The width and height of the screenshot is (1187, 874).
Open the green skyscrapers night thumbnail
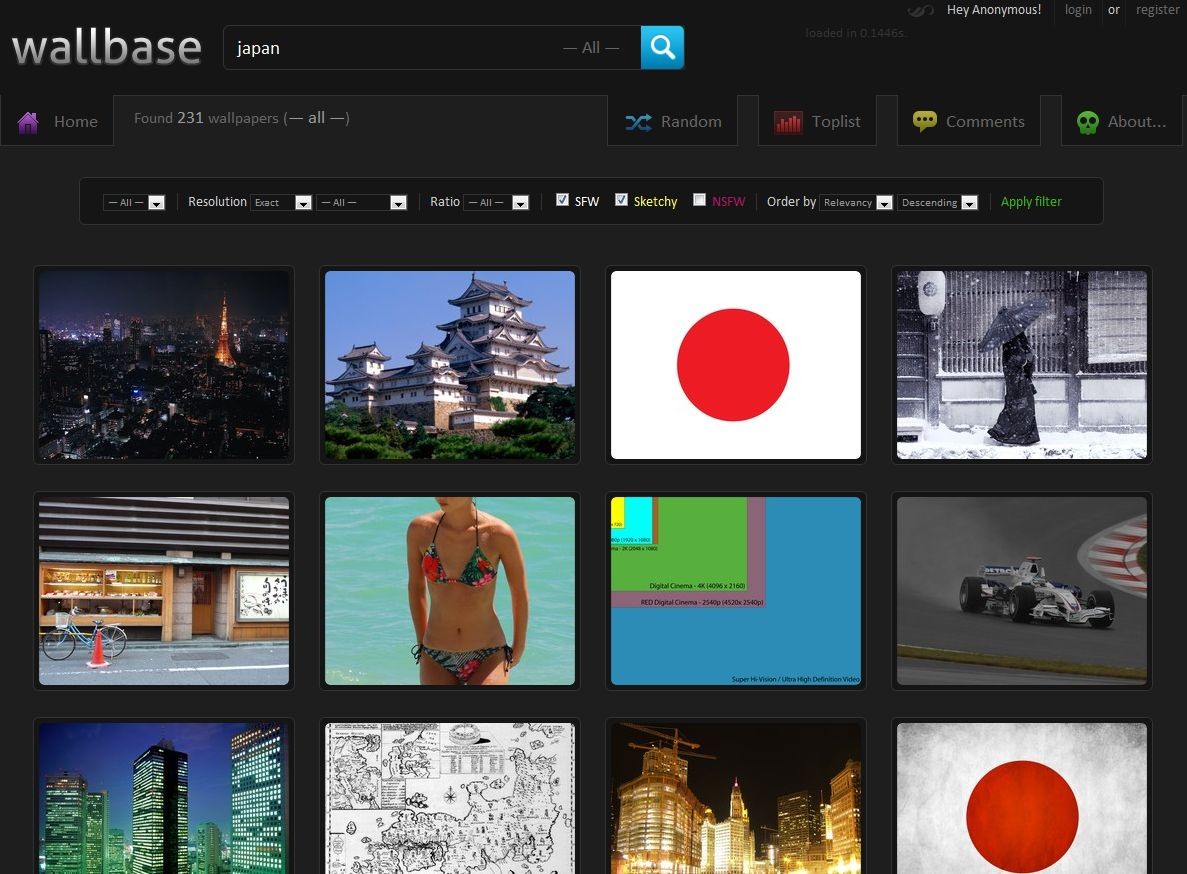pos(164,798)
